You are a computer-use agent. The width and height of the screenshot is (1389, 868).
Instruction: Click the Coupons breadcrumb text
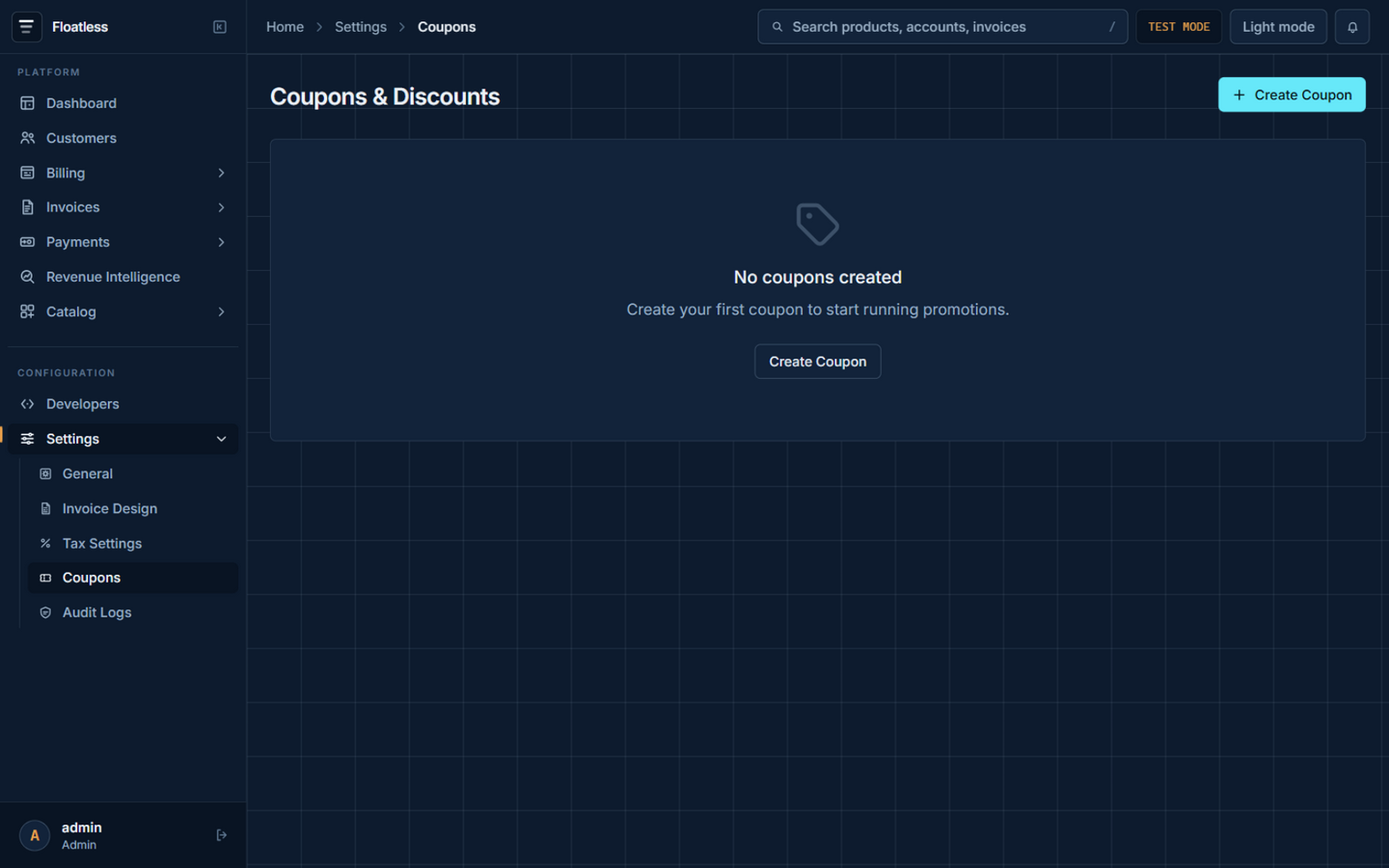point(447,27)
